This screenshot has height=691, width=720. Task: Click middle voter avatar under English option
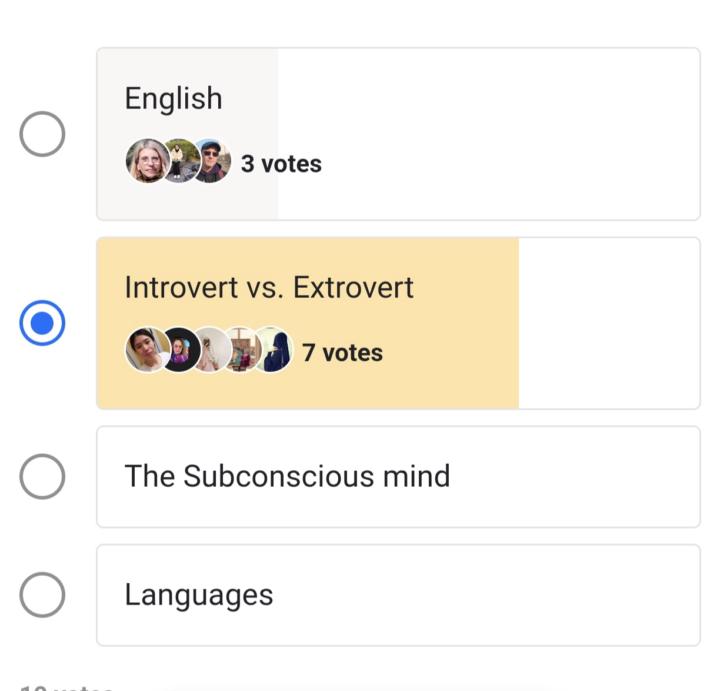180,162
